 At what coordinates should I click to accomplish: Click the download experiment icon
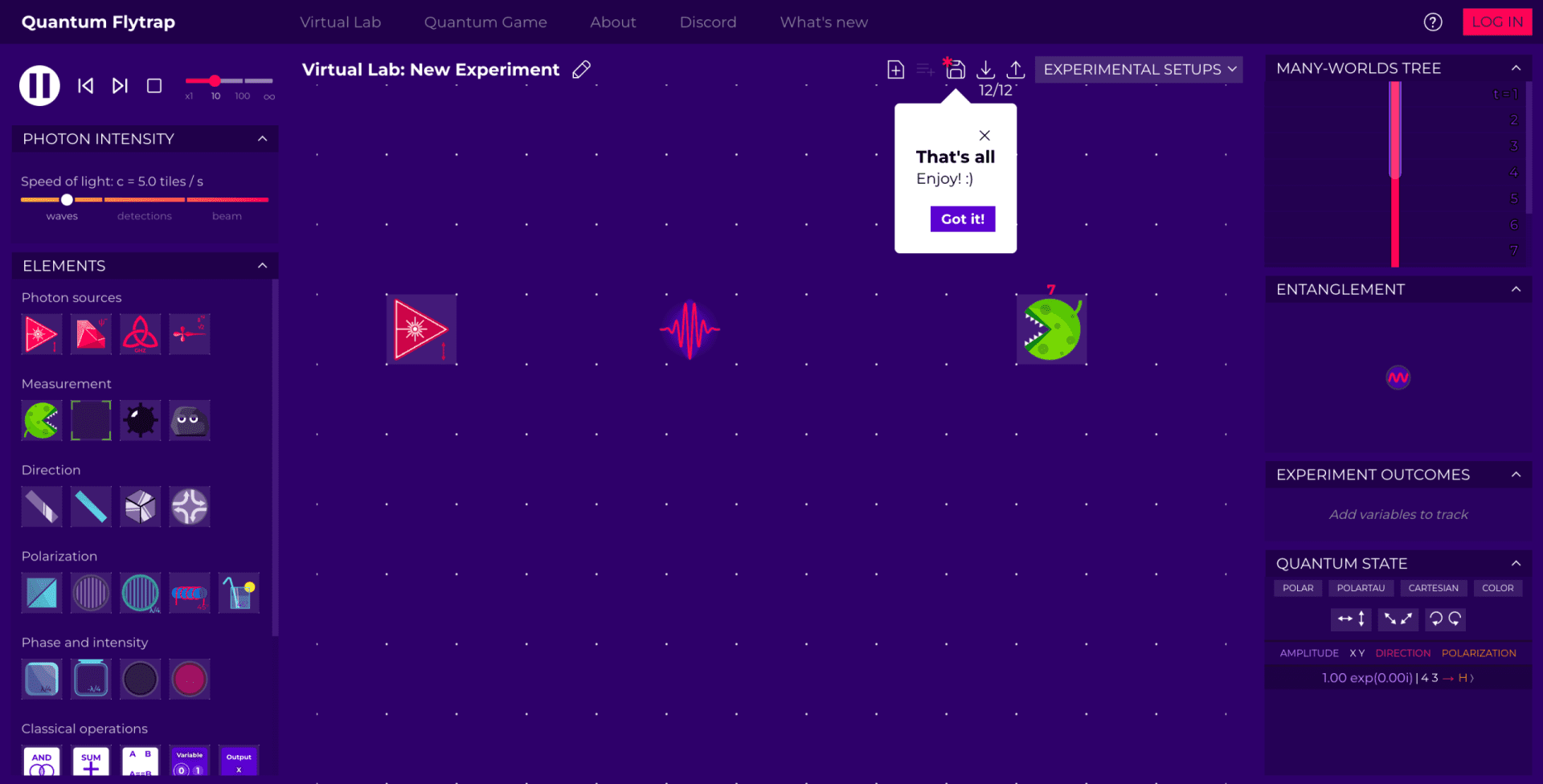(x=985, y=70)
